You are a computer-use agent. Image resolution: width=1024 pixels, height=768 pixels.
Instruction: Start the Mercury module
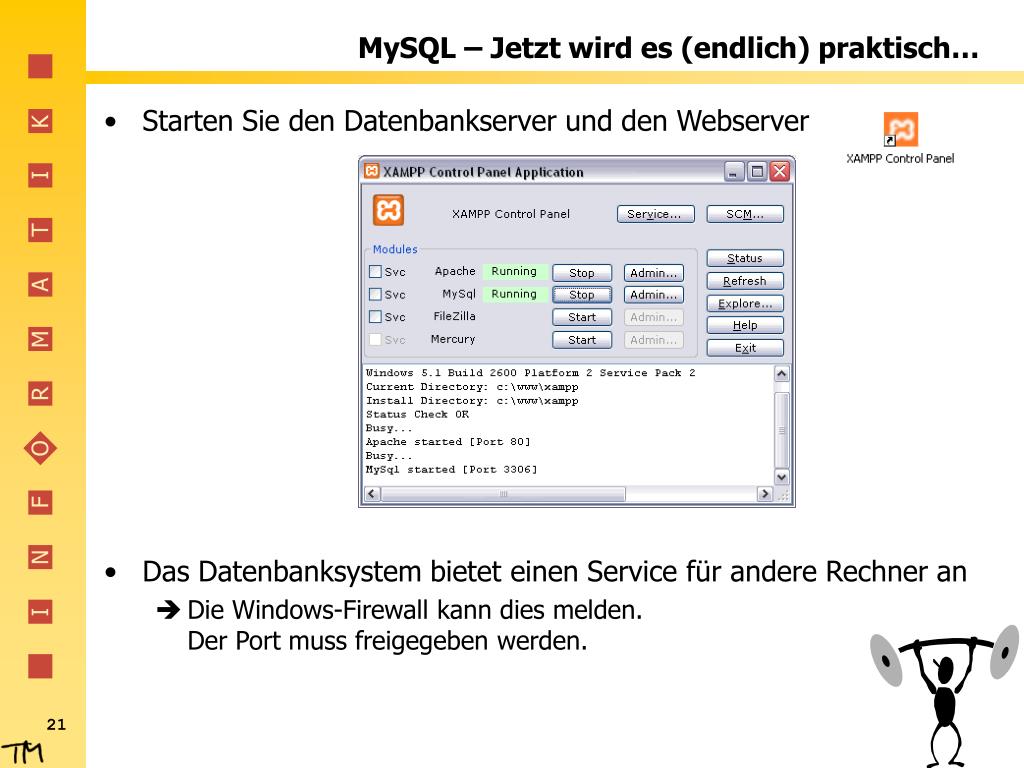(x=582, y=340)
